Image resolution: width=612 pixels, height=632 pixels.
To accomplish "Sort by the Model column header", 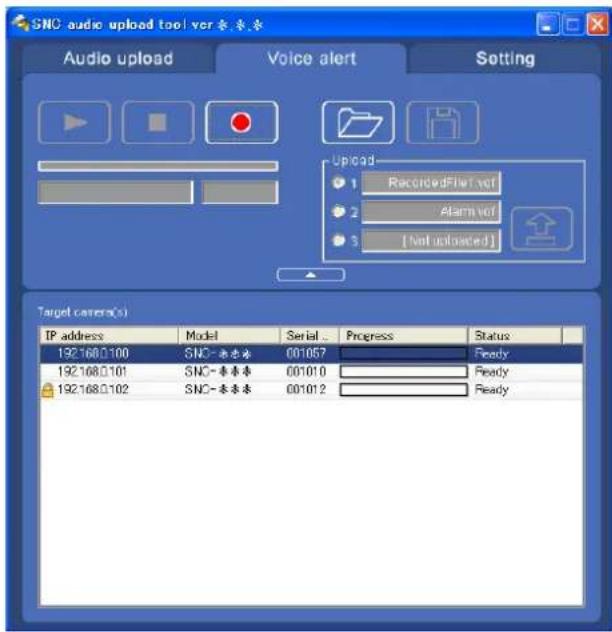I will [x=229, y=336].
